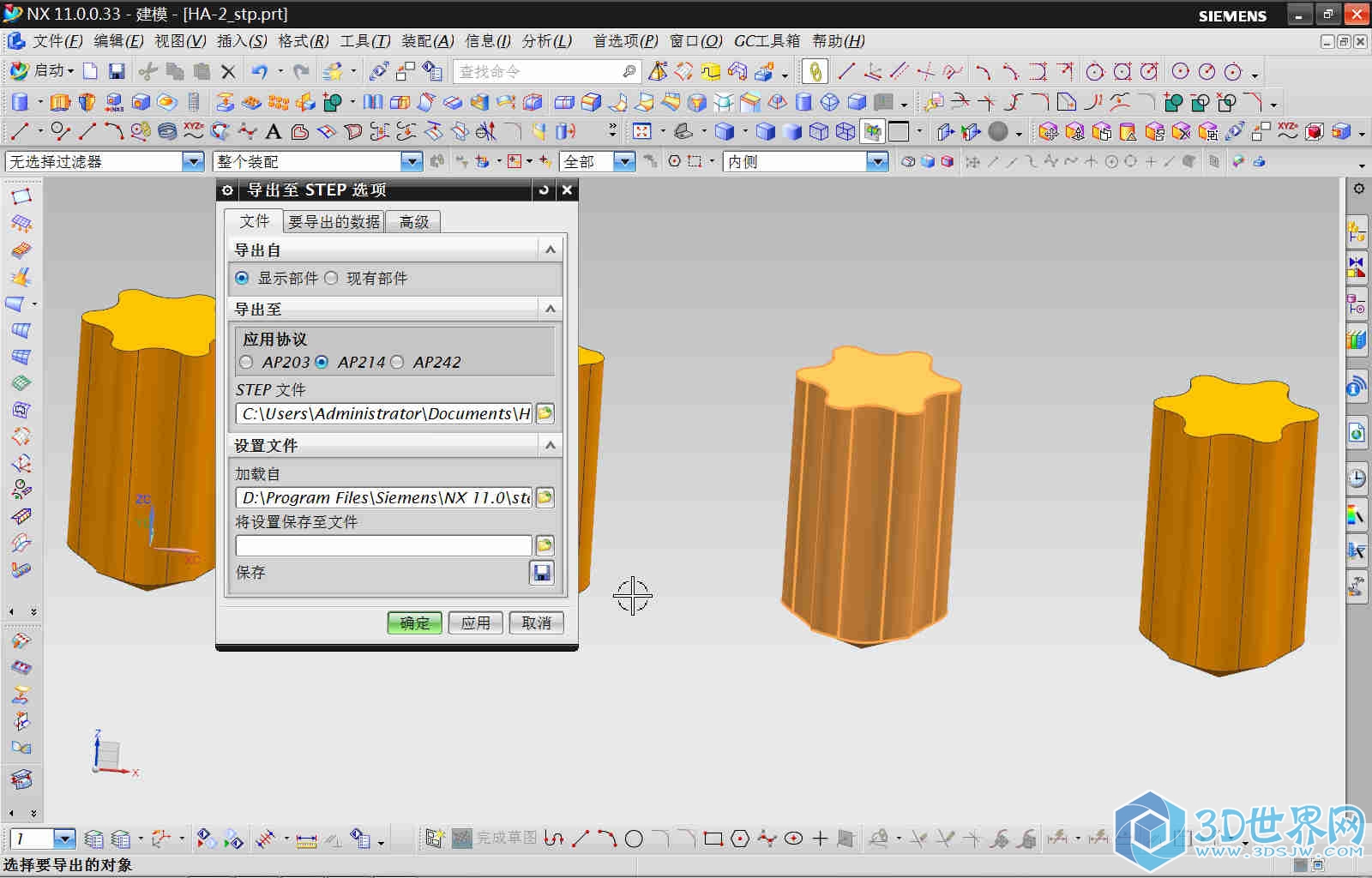Click the Cut scissors icon
1372x878 pixels.
[148, 71]
